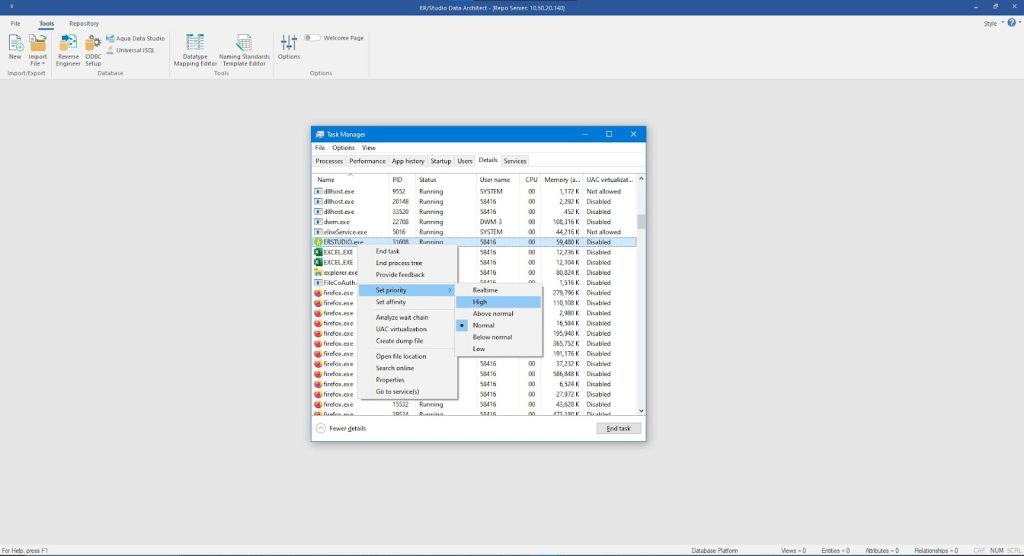Choose Set affinity
Image resolution: width=1024 pixels, height=556 pixels.
(408, 302)
